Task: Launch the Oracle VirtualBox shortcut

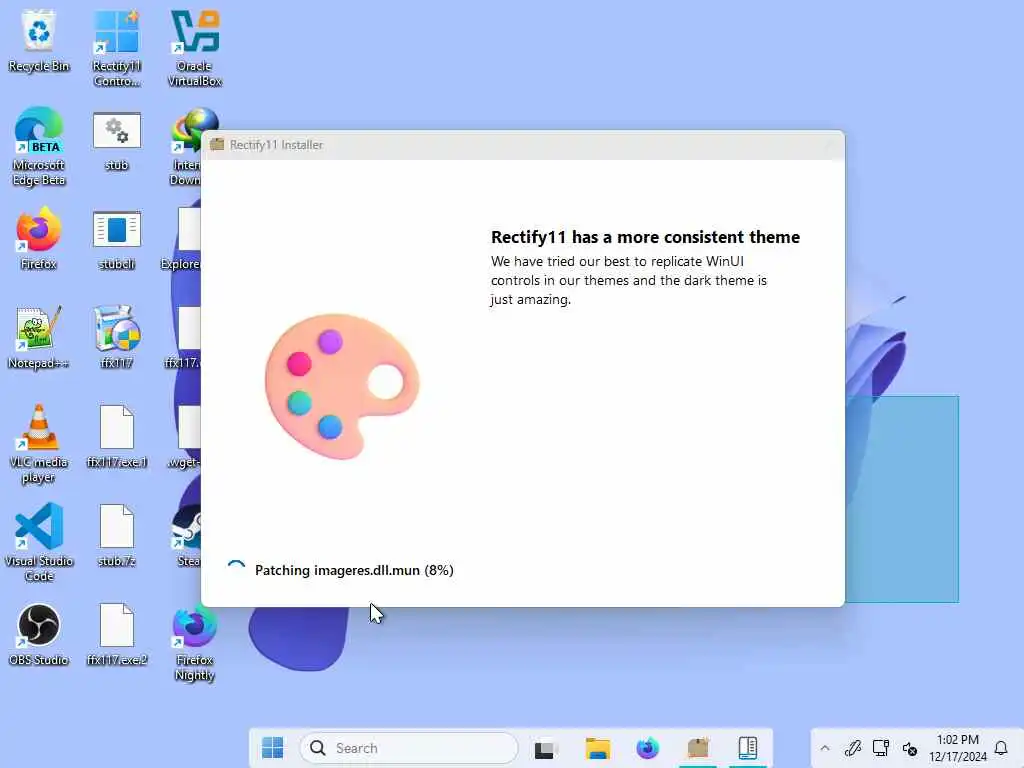Action: pos(195,48)
